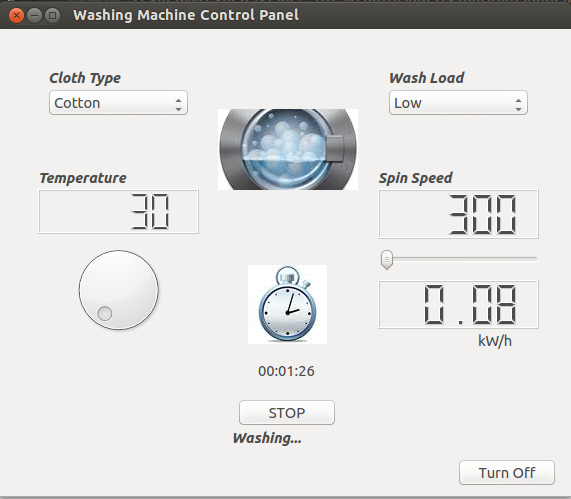Click the Washing... status text
The image size is (571, 499).
[x=267, y=438]
